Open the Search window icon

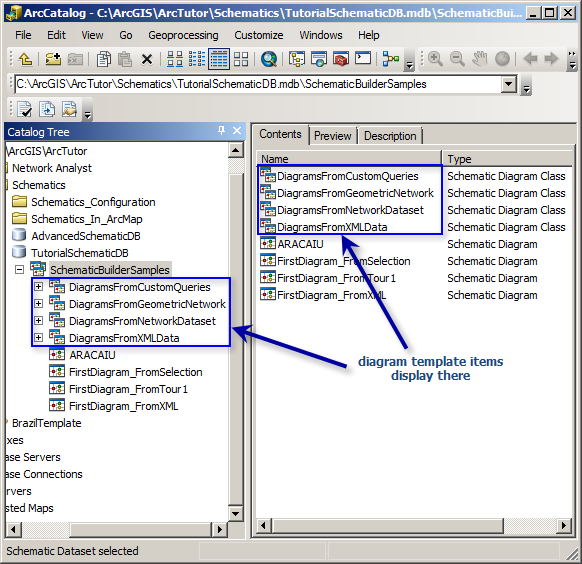pyautogui.click(x=269, y=59)
